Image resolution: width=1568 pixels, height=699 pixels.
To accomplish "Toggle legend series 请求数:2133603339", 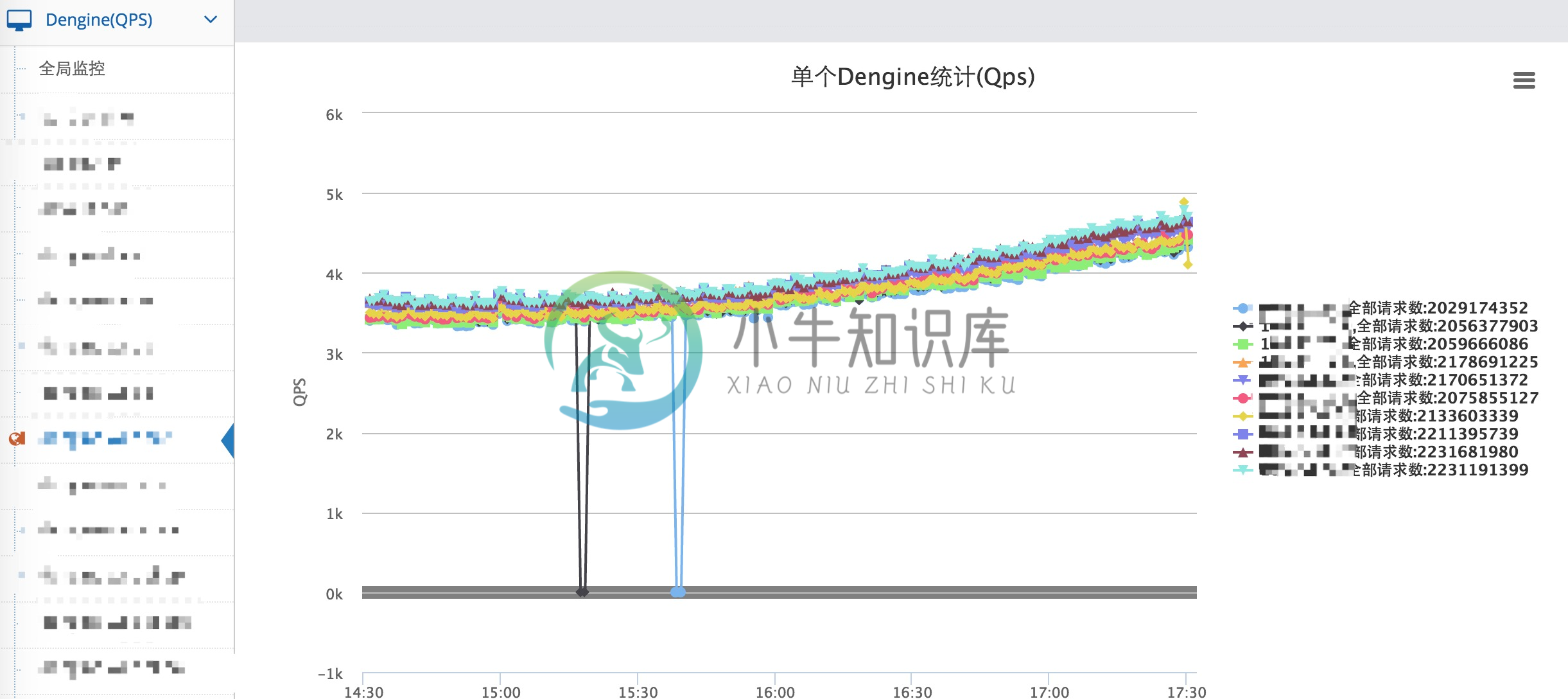I will pyautogui.click(x=1376, y=416).
